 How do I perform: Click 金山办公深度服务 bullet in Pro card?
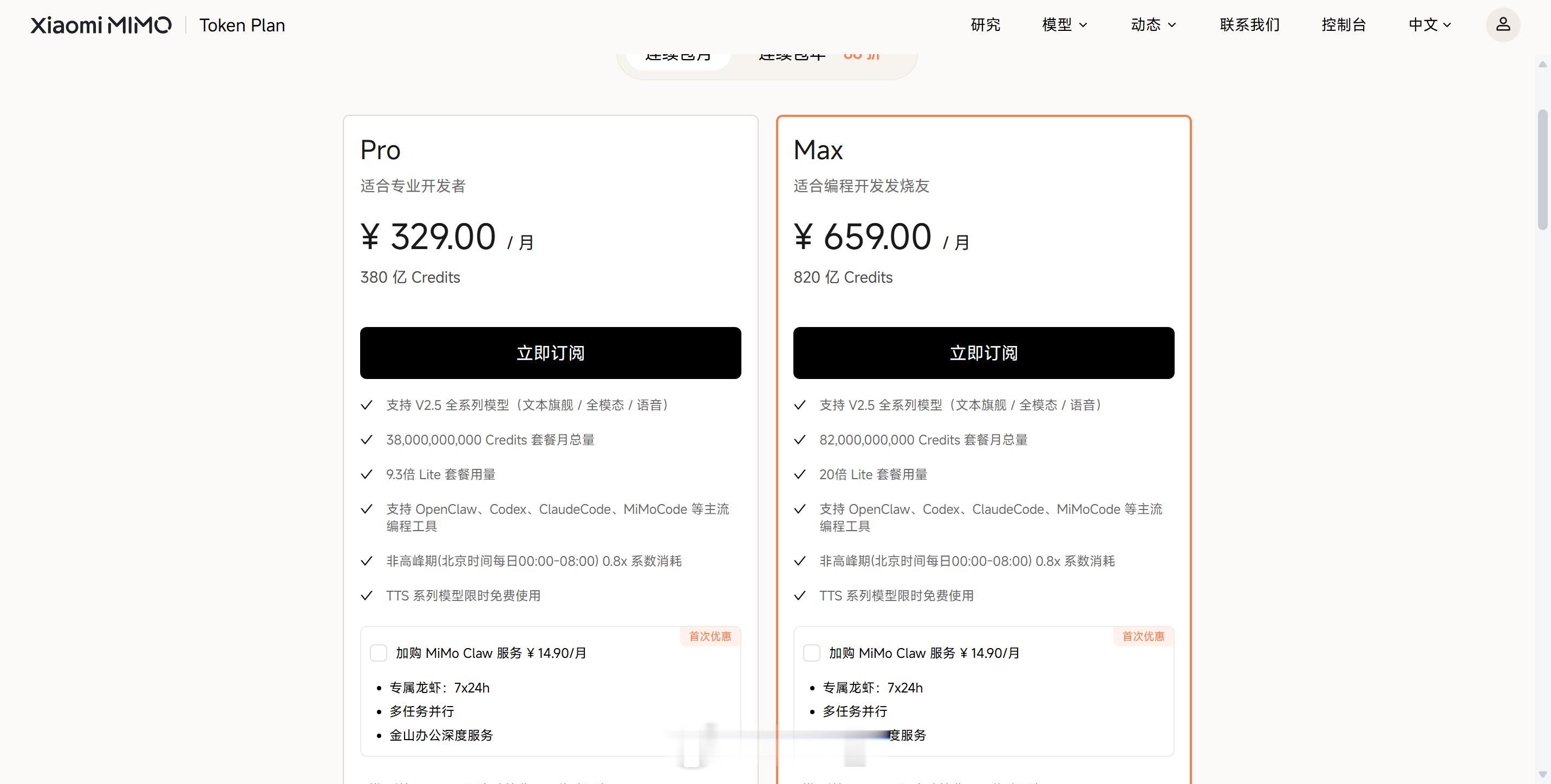pyautogui.click(x=441, y=735)
